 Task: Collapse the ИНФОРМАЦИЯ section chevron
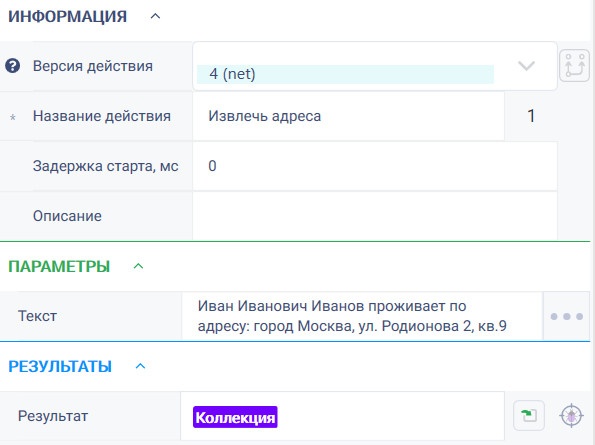[155, 16]
